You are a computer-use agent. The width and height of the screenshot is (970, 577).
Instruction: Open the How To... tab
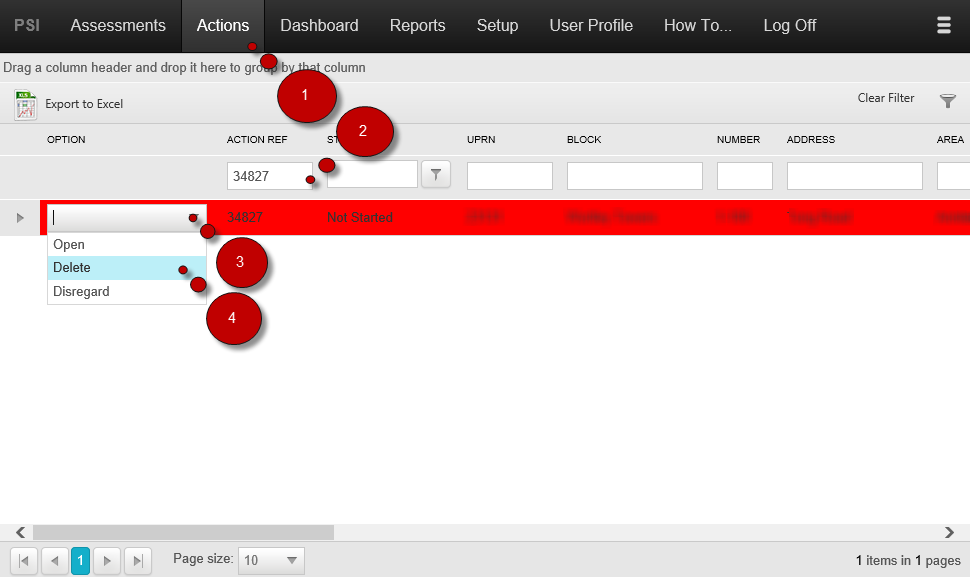tap(698, 25)
